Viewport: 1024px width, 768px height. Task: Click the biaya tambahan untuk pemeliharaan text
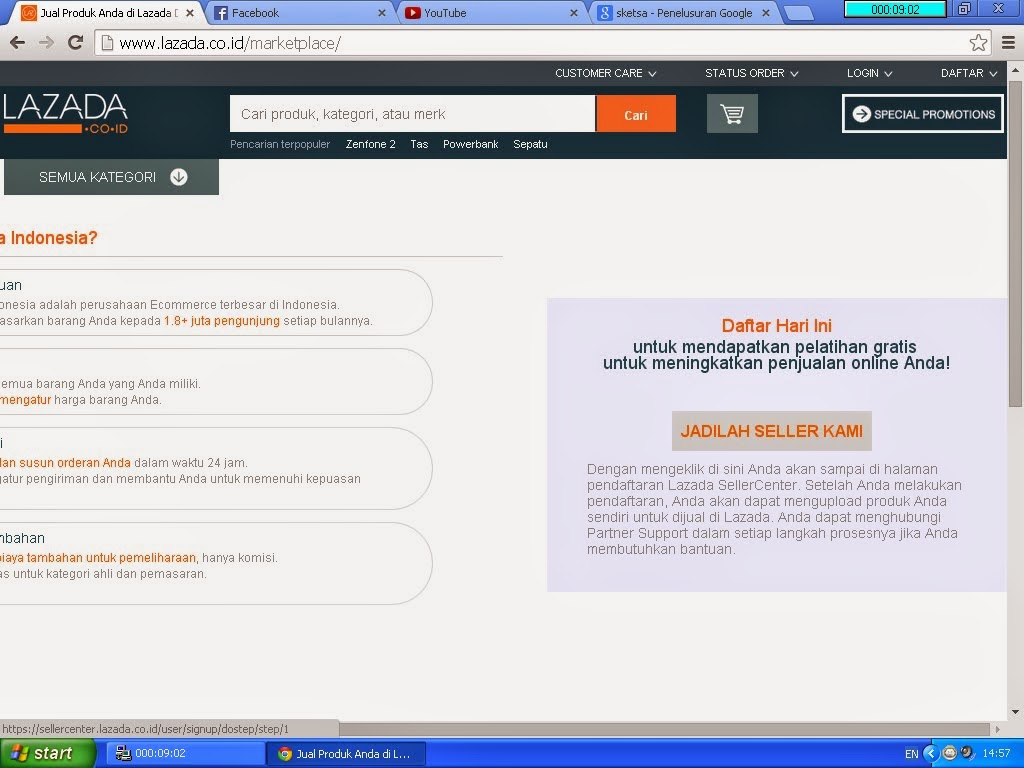tap(98, 558)
